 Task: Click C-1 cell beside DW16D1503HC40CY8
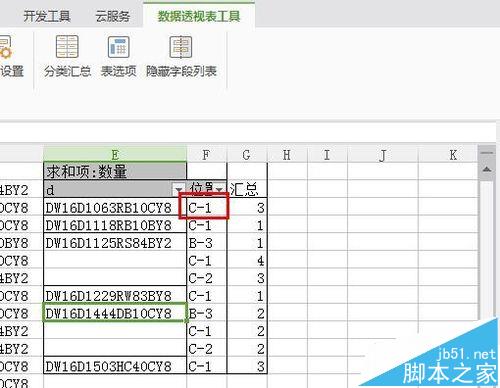coord(207,366)
